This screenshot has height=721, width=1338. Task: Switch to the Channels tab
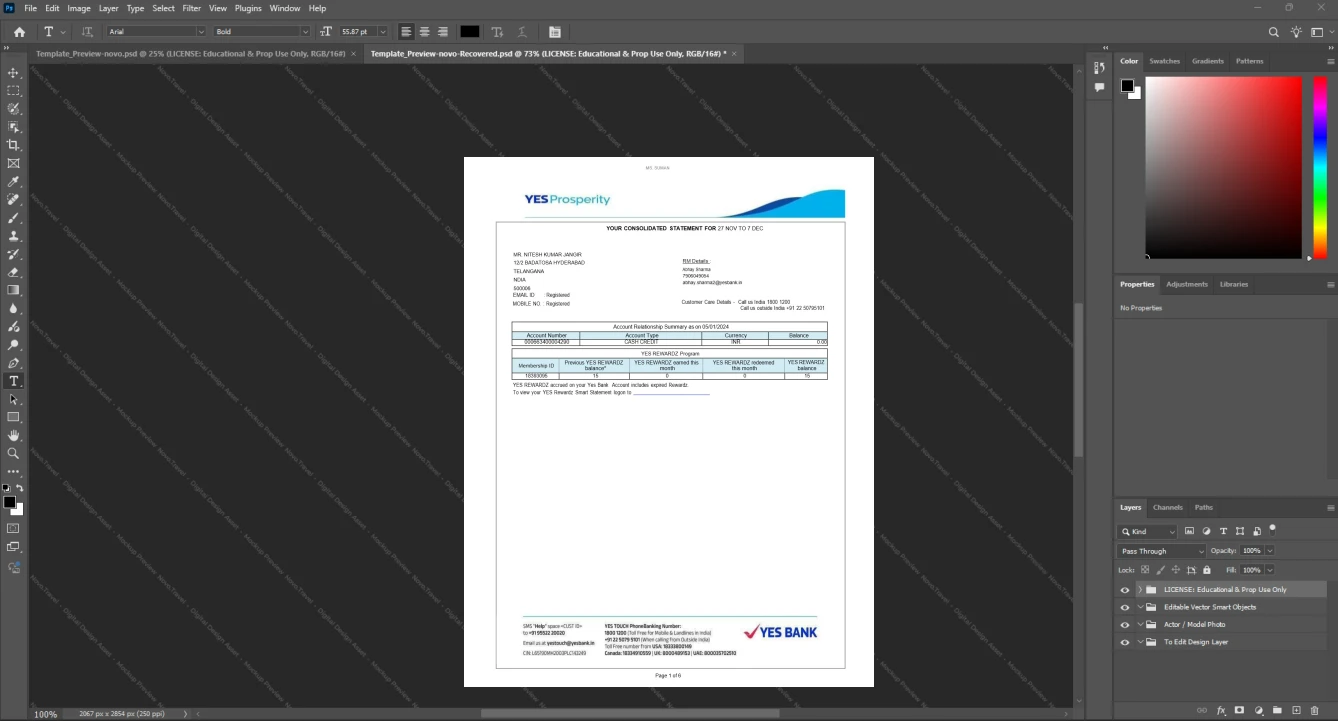1167,507
